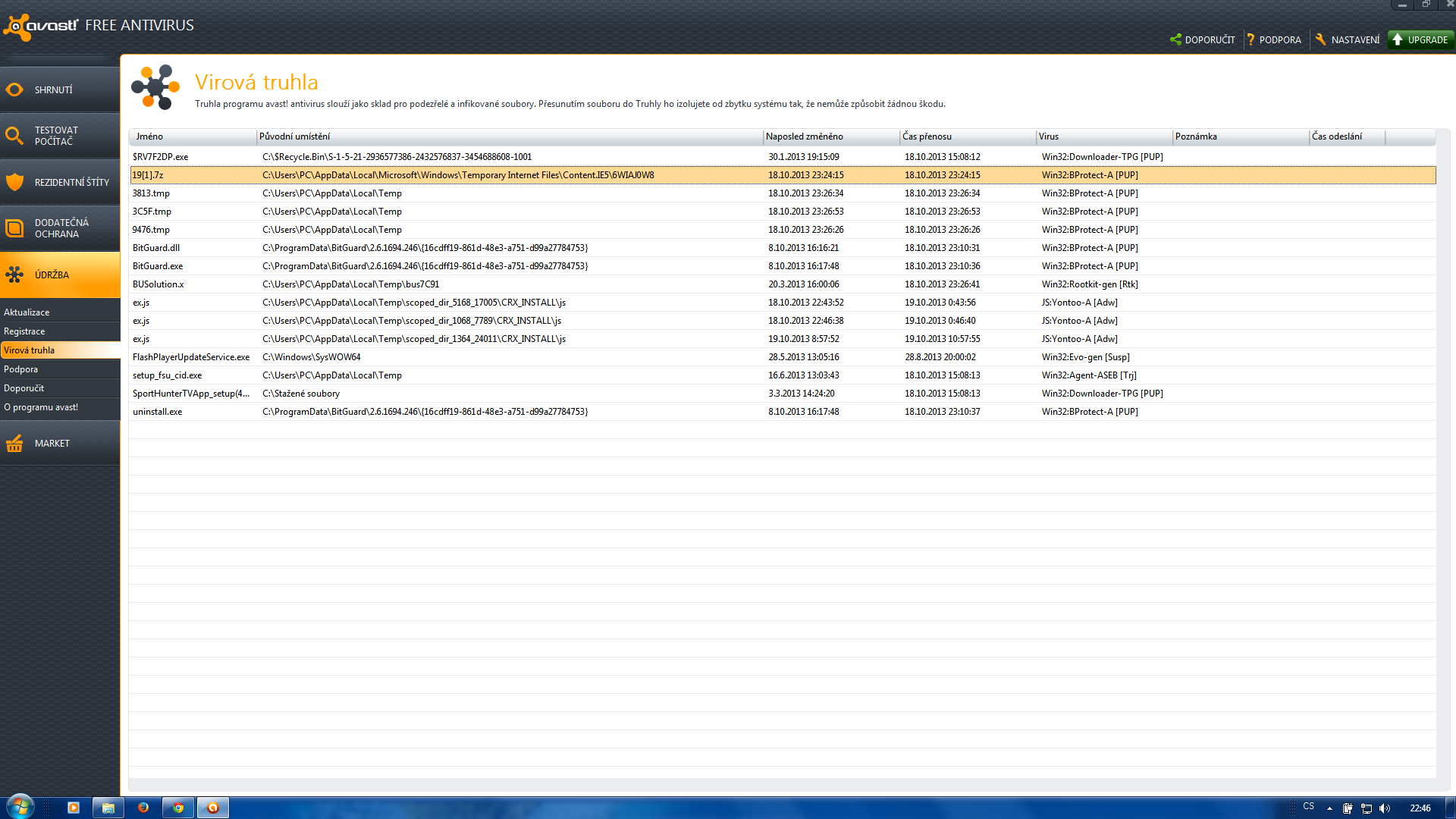Sort quarantine by Jméno column header
This screenshot has height=819, width=1456.
(193, 136)
